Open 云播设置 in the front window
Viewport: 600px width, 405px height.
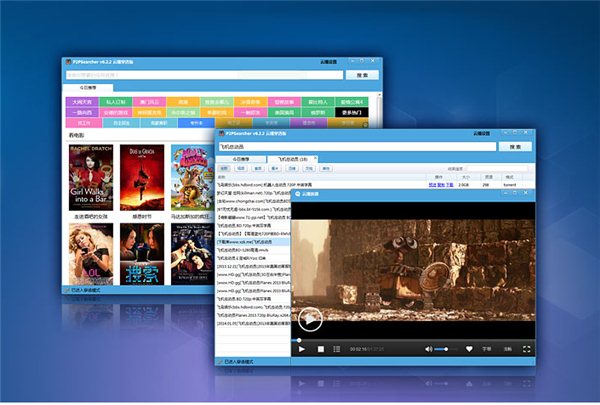(x=481, y=134)
